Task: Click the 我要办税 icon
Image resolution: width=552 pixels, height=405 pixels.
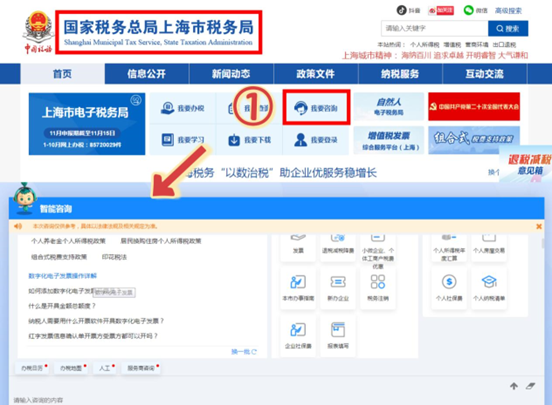Action: [x=168, y=108]
